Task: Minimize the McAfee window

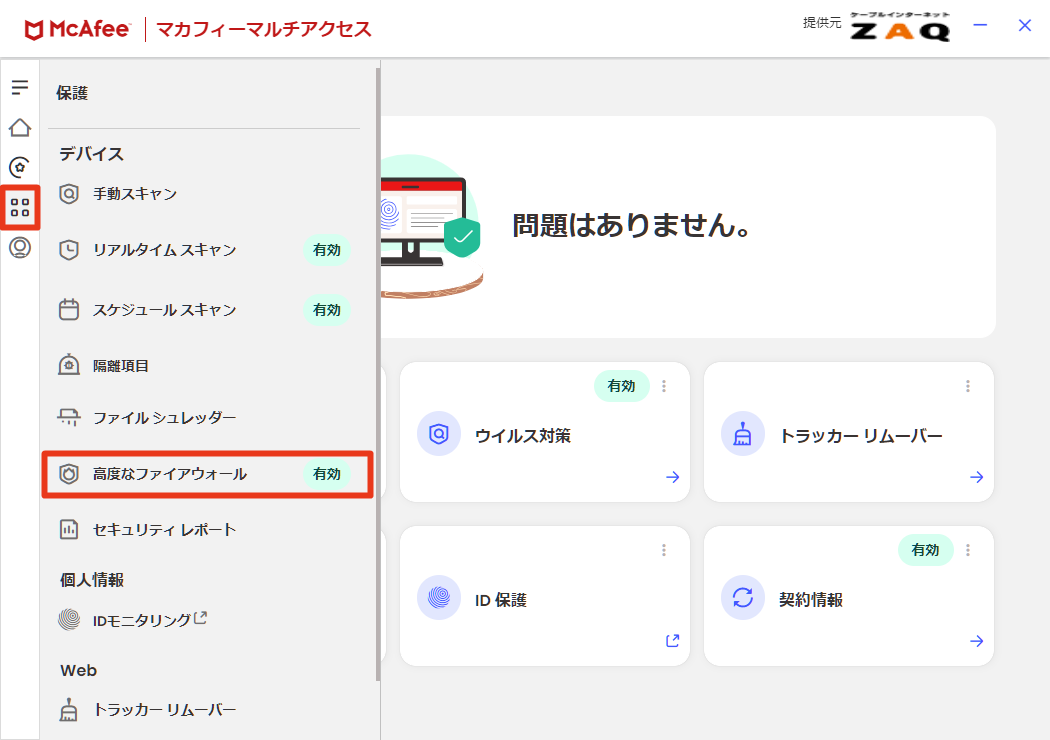Action: [x=980, y=25]
